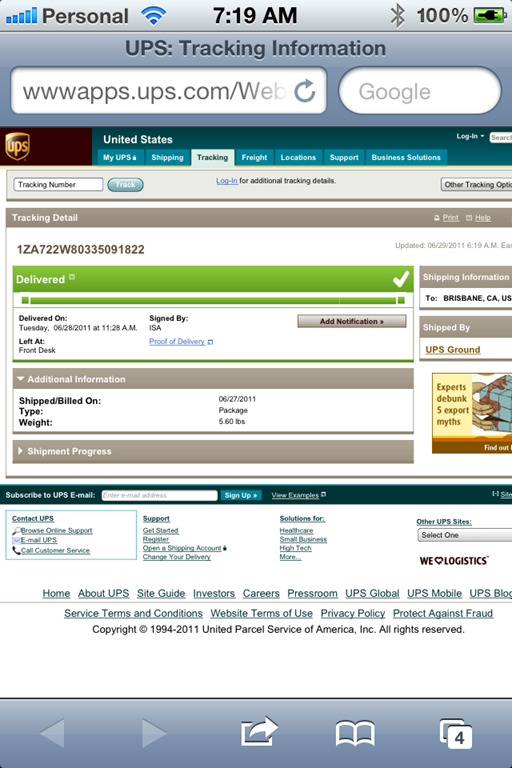Tap the Safari back arrow
Viewport: 512px width, 768px height.
[x=52, y=733]
